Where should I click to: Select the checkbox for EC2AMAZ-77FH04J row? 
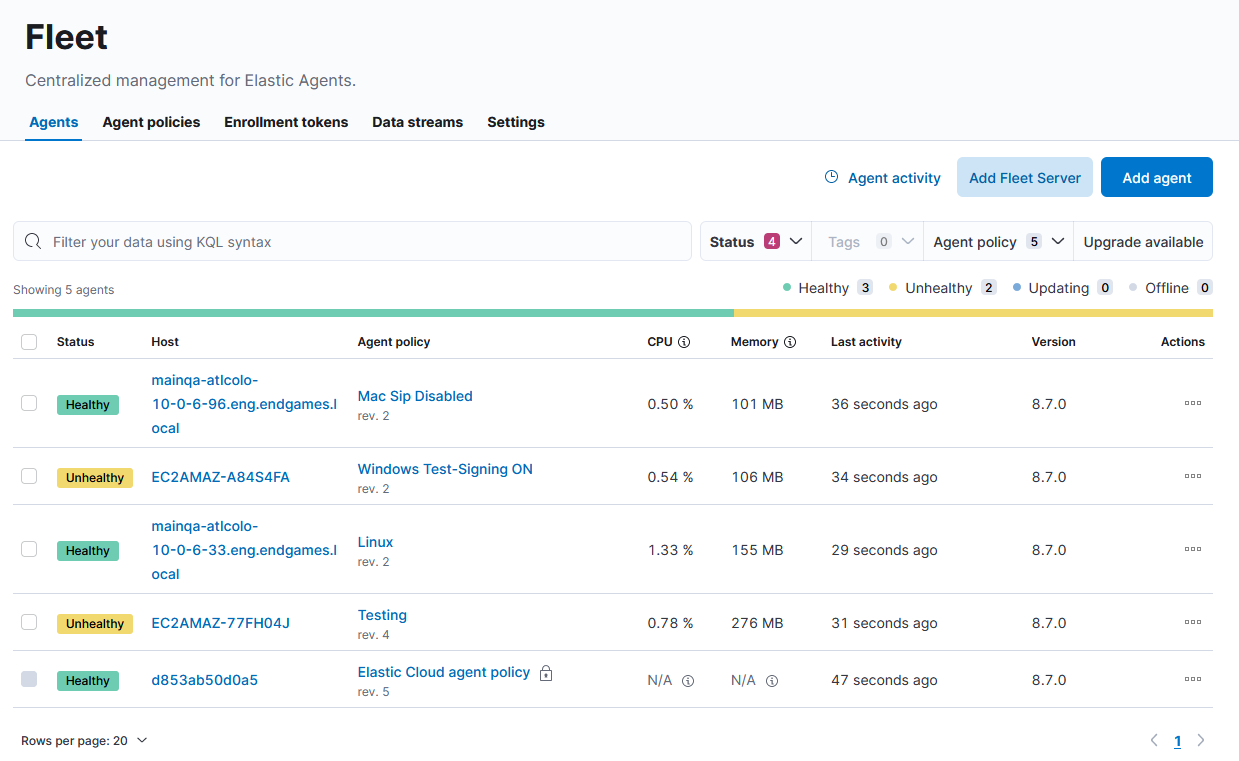coord(29,622)
